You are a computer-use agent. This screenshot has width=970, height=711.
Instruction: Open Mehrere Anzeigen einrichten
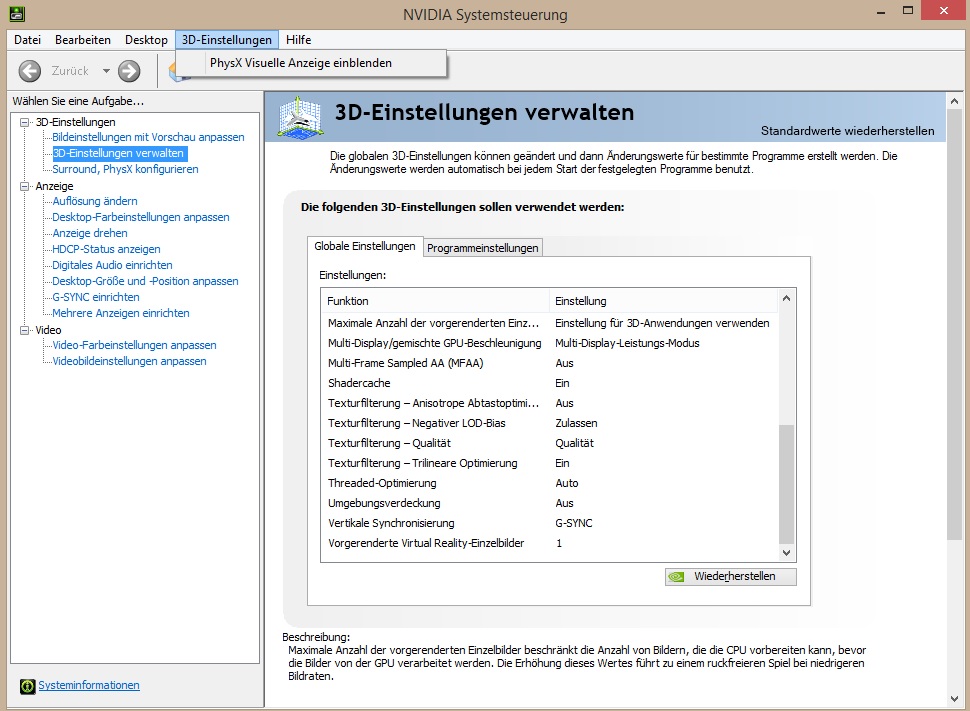tap(121, 314)
